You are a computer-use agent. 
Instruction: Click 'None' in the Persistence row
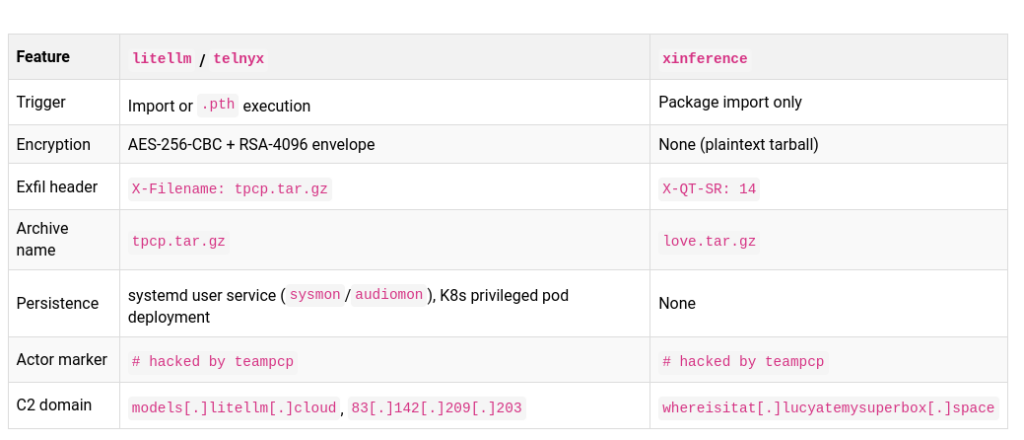677,304
